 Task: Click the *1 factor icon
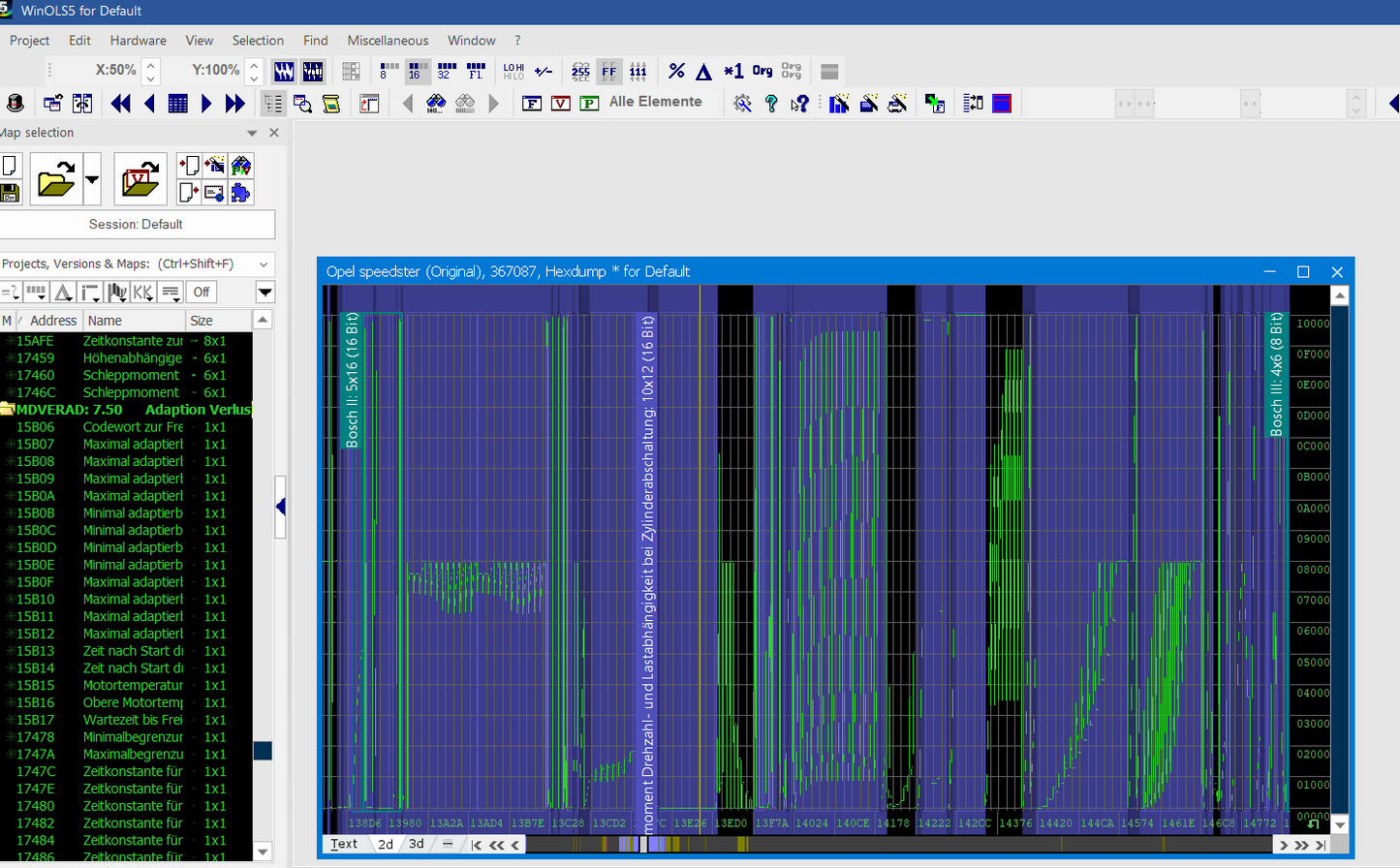pos(733,72)
